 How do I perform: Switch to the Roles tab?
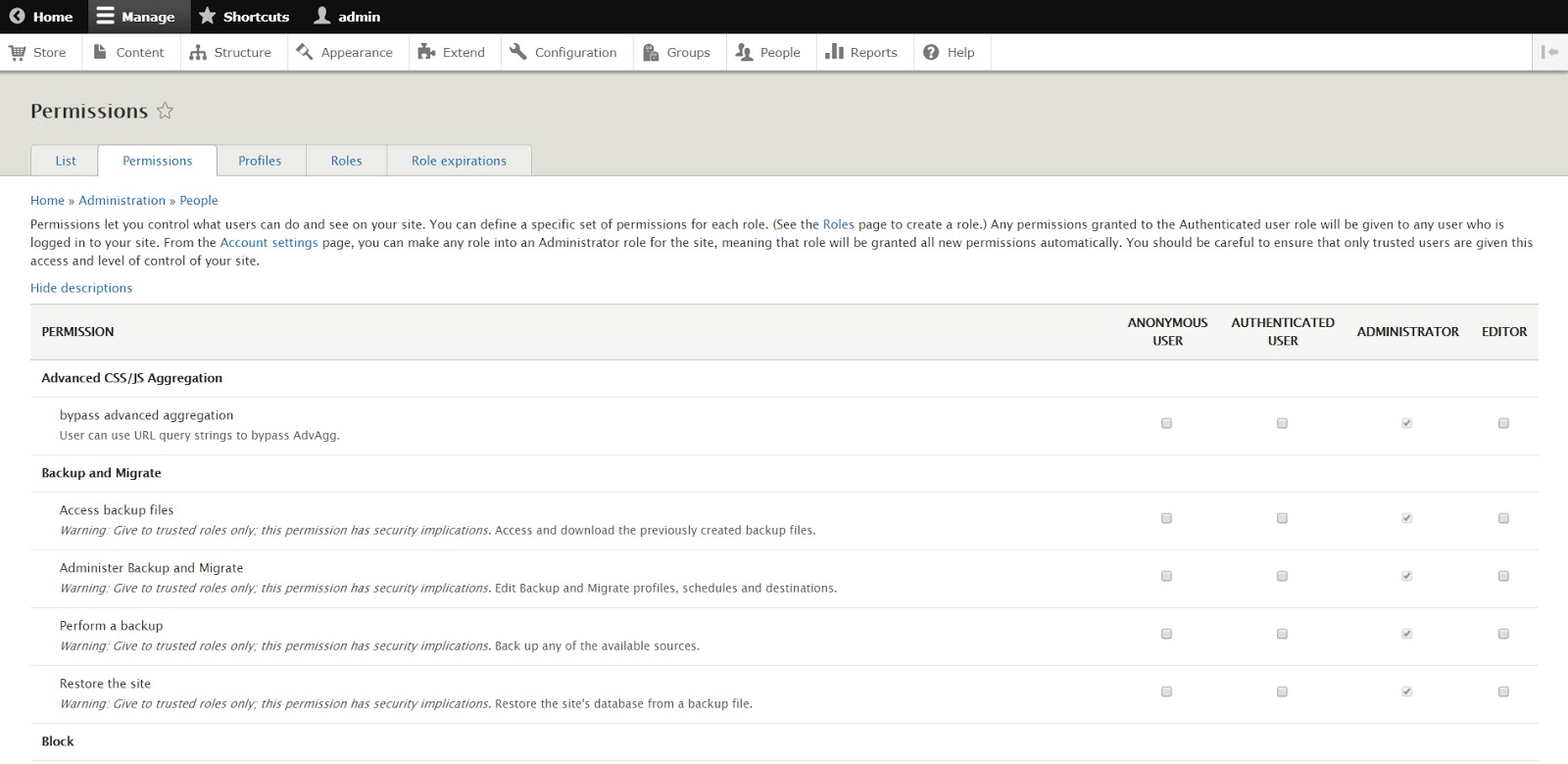[346, 161]
